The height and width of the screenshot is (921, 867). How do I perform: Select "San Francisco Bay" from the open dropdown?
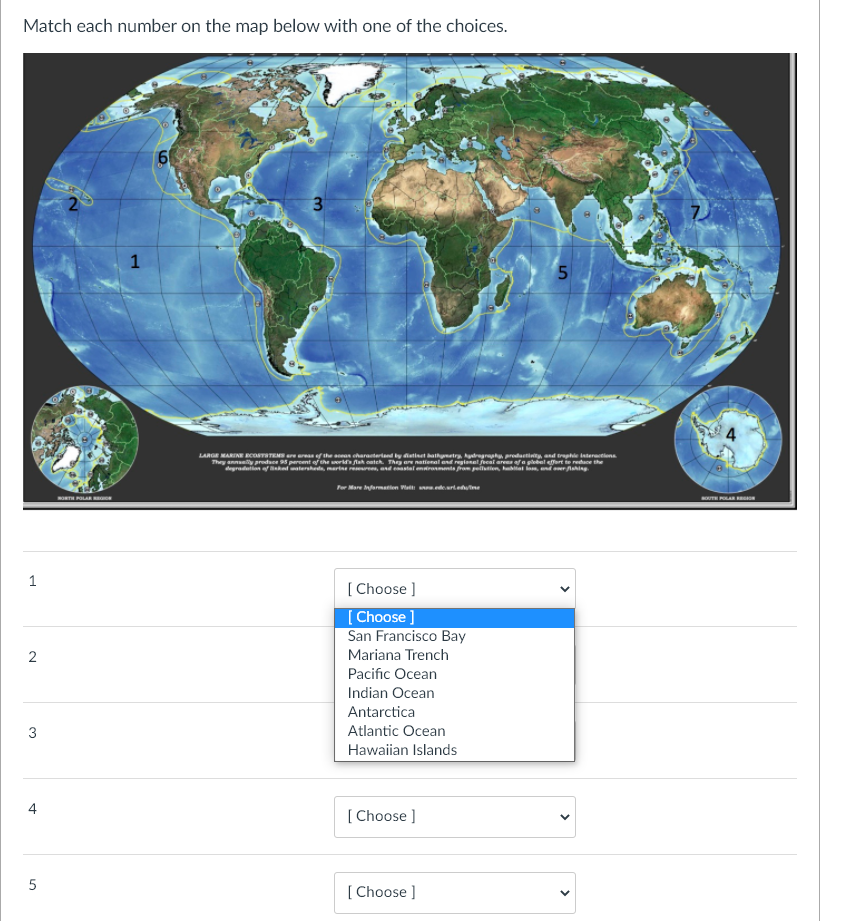[x=406, y=636]
